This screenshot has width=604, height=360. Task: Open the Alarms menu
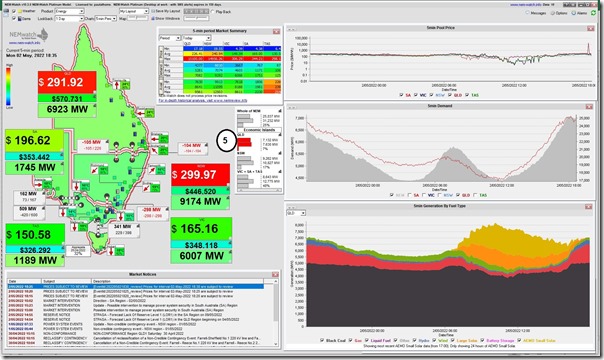pos(580,13)
